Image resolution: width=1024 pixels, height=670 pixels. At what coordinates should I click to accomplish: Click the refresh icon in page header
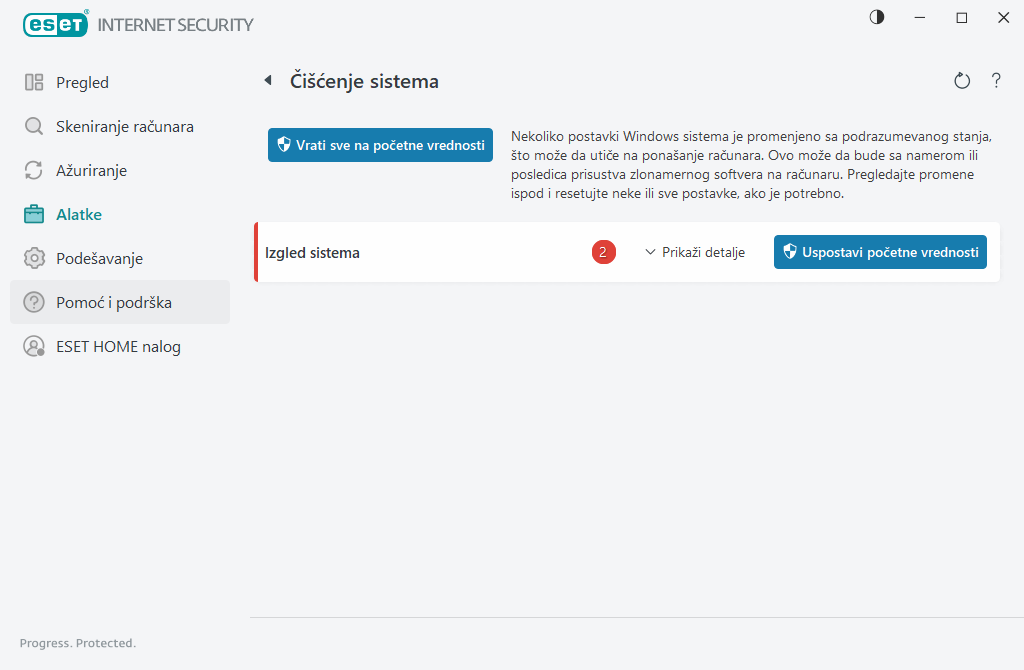pos(962,81)
